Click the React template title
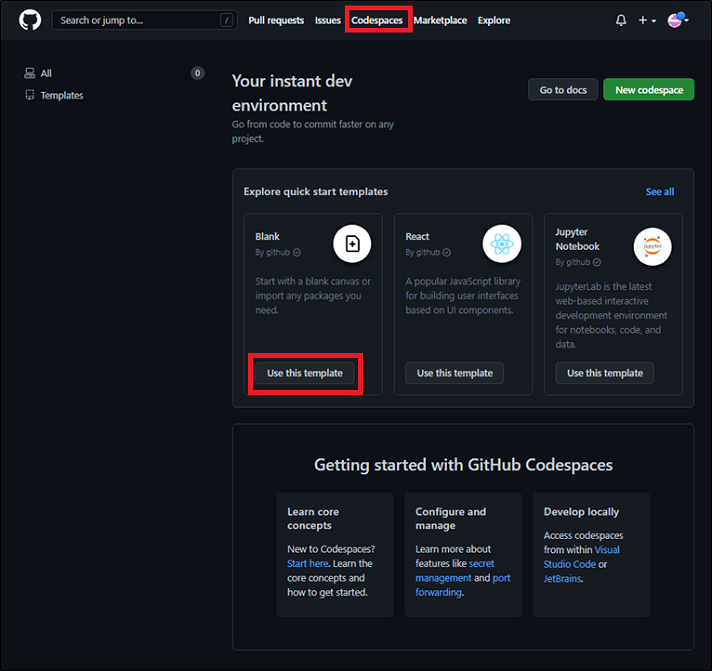 tap(417, 237)
